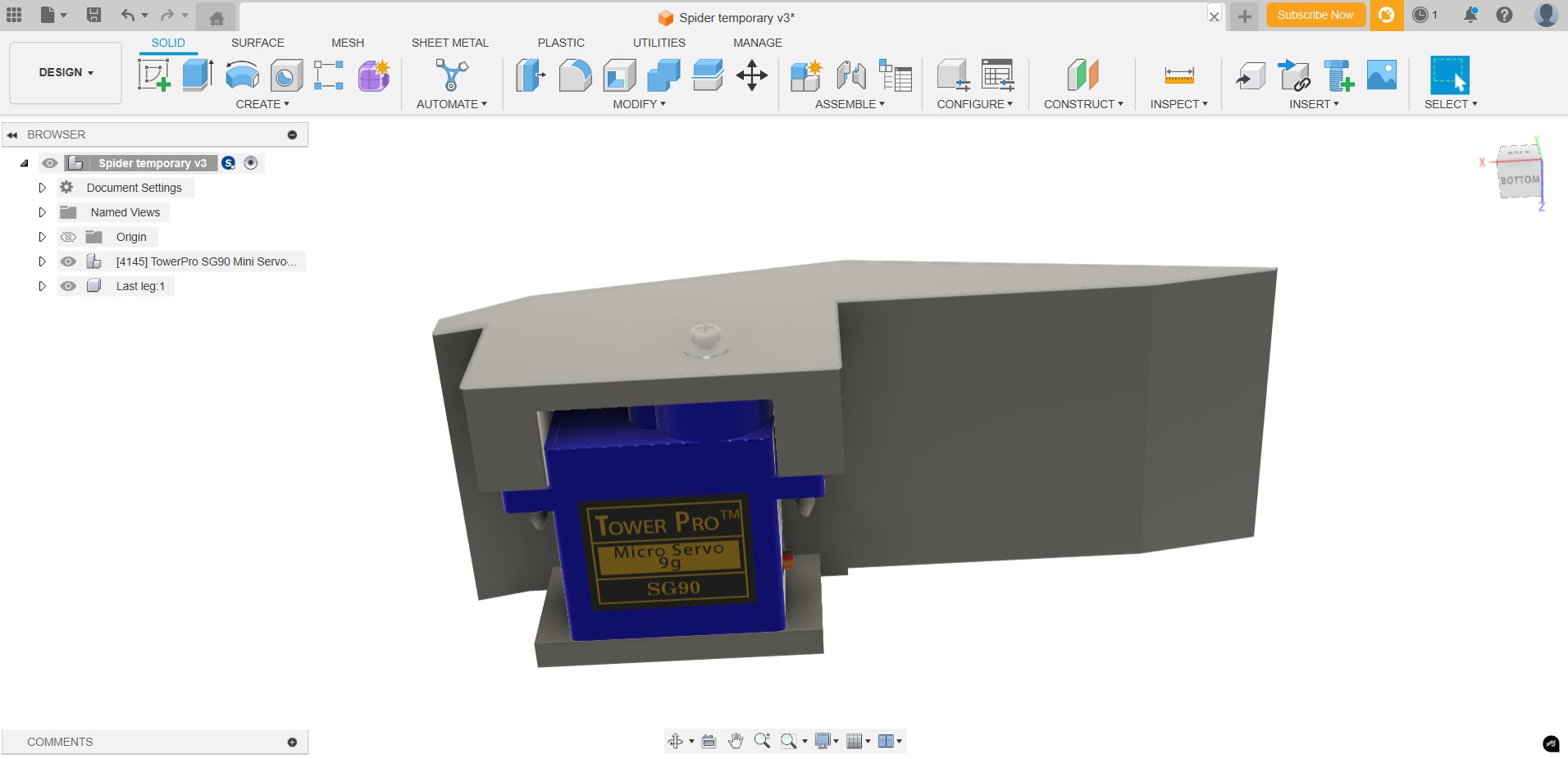Open the Bill of Materials tool
The image size is (1568, 759).
click(896, 75)
